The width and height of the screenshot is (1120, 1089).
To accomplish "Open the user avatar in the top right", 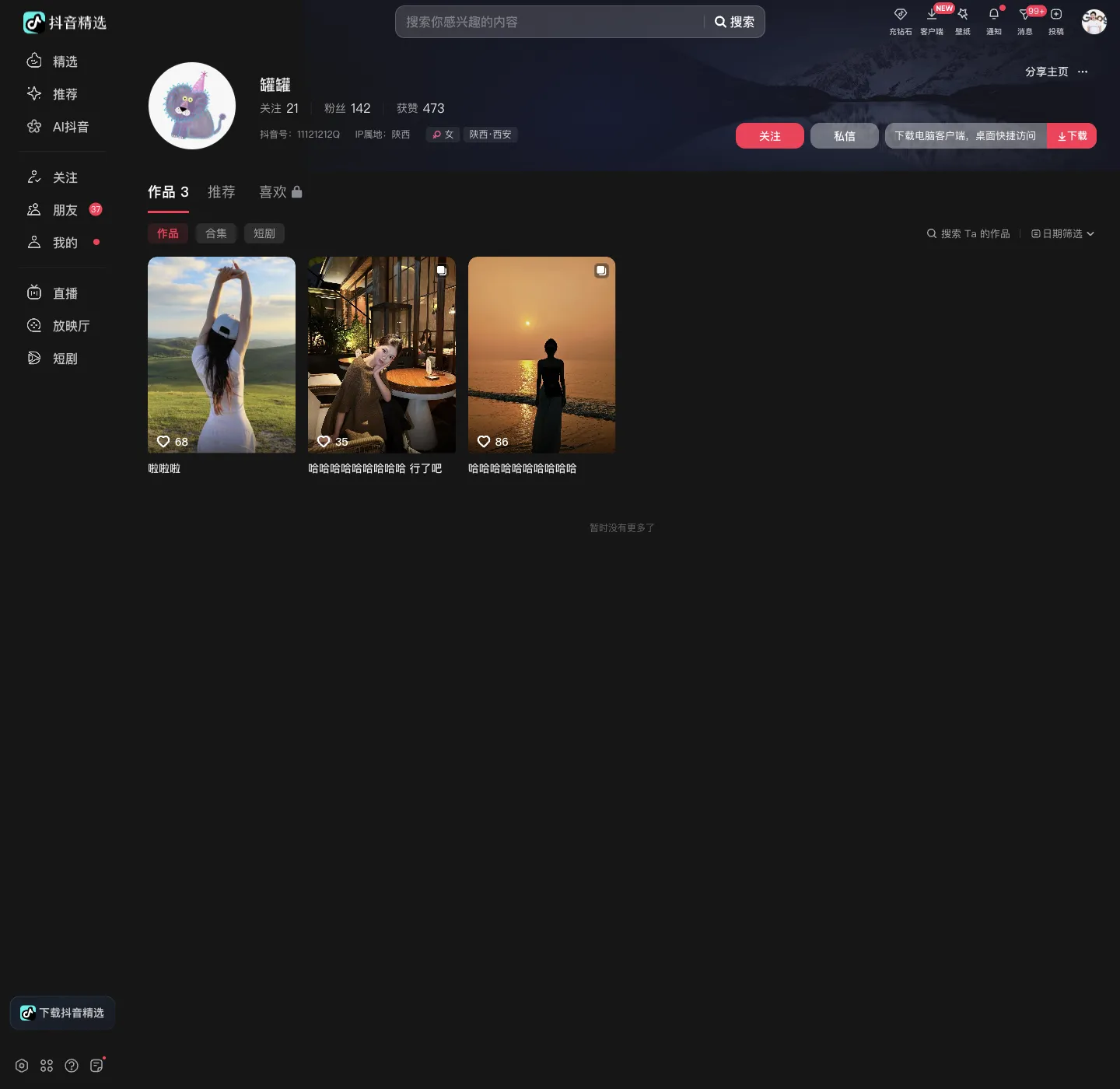I will pos(1094,22).
